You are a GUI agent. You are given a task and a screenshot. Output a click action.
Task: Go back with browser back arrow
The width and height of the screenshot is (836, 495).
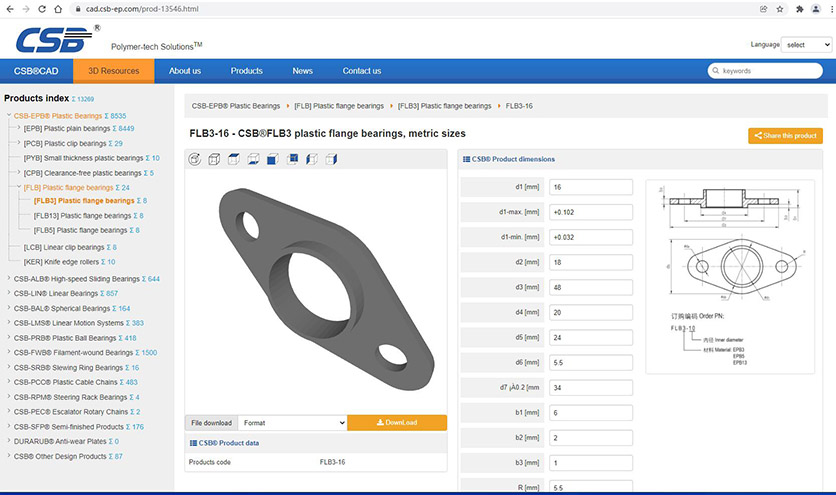click(10, 9)
